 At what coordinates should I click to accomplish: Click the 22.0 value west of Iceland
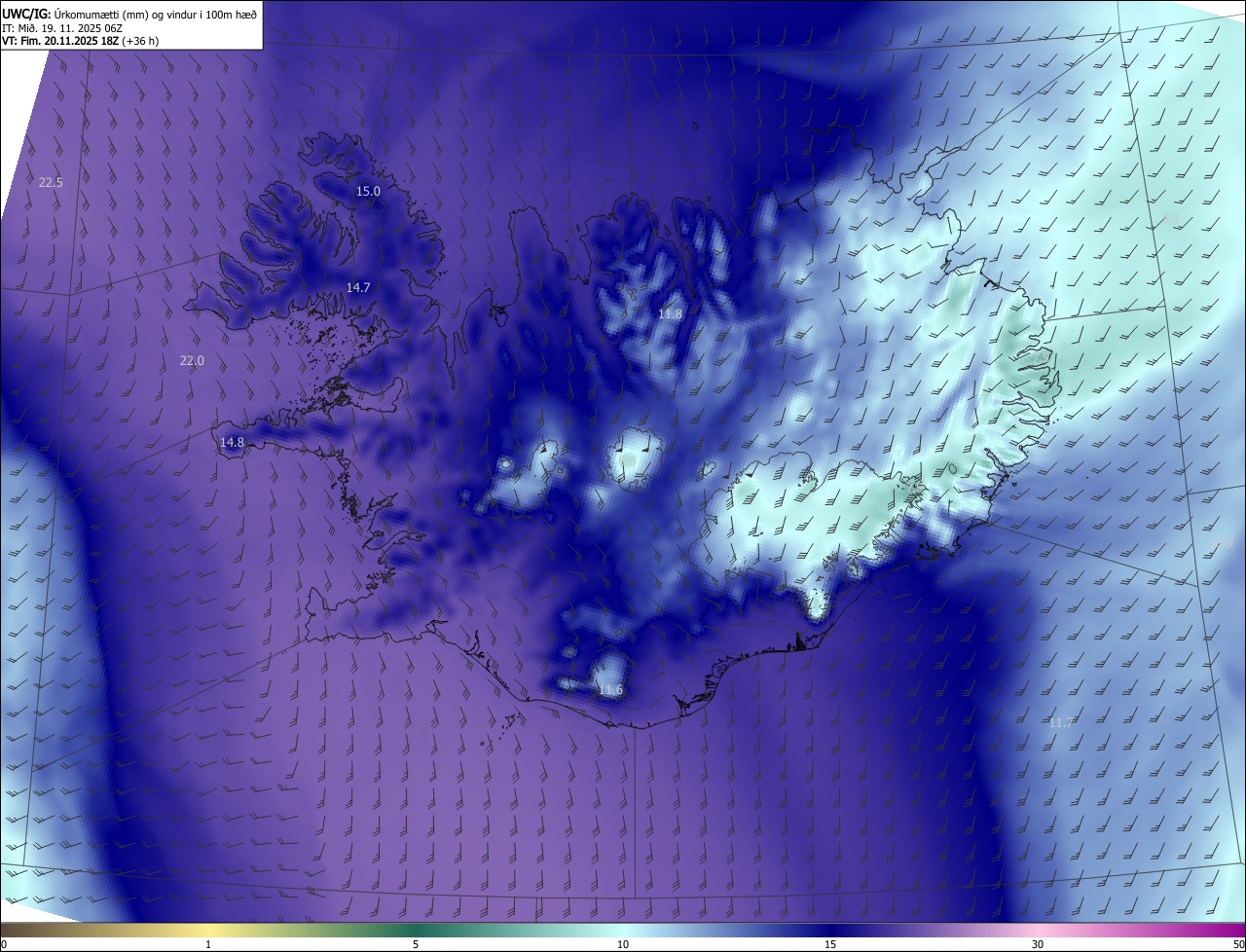pyautogui.click(x=192, y=361)
